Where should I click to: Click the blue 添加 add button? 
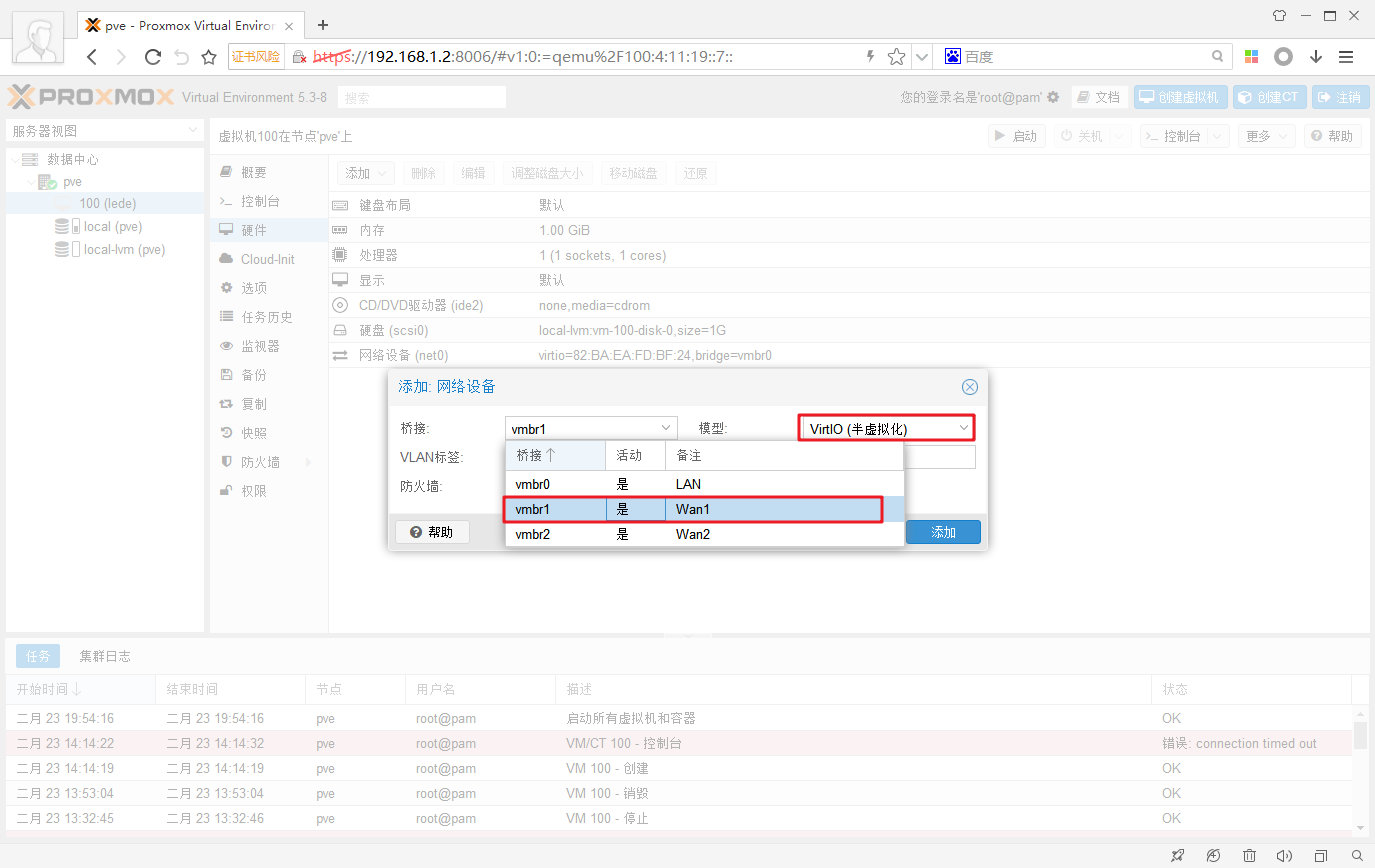(x=943, y=532)
